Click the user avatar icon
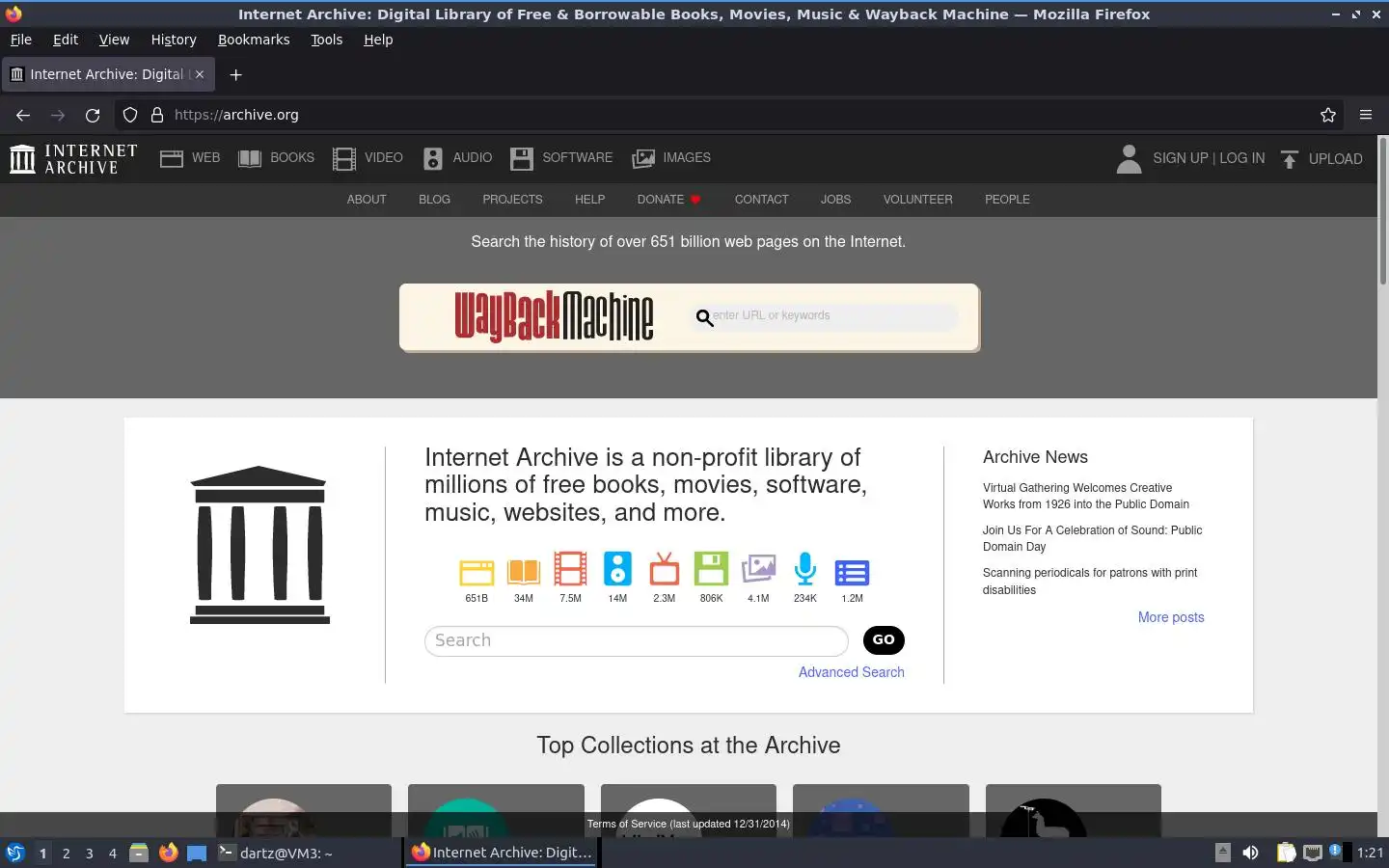Screen dimensions: 1389x868 (1129, 158)
